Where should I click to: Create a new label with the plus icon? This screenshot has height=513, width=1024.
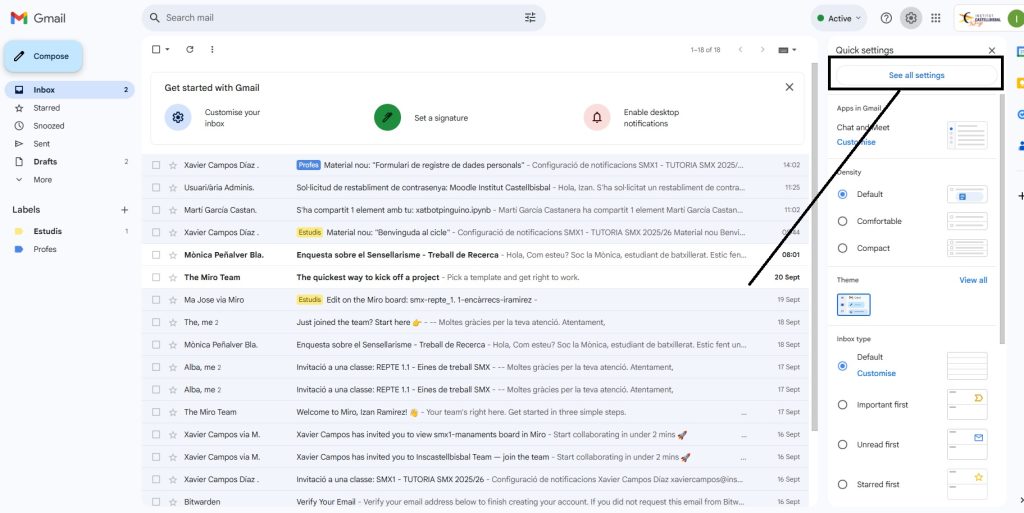pos(124,210)
